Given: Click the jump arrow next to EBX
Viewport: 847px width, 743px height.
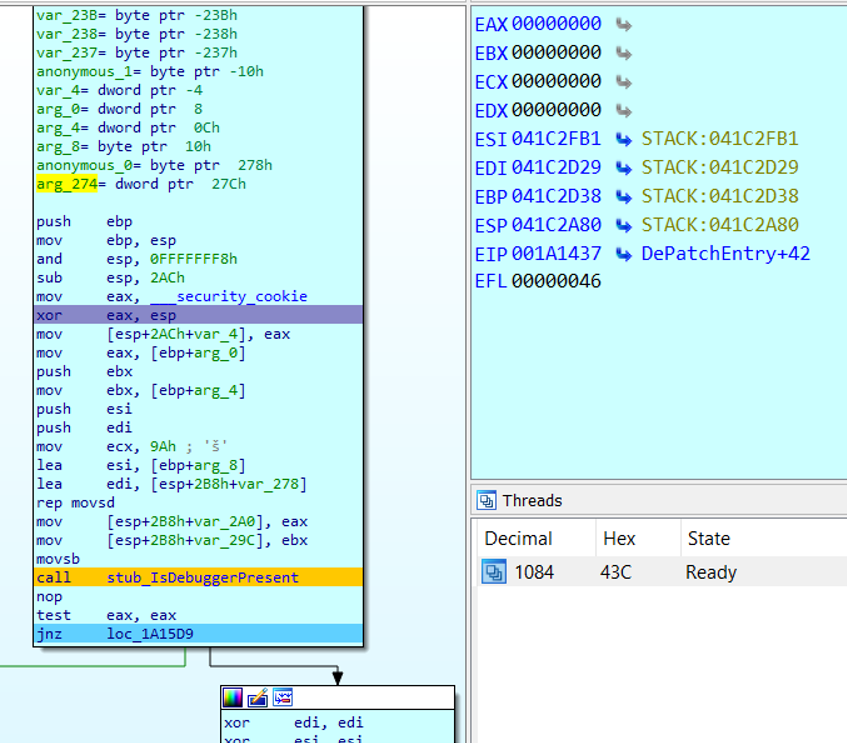Looking at the screenshot, I should click(x=624, y=53).
